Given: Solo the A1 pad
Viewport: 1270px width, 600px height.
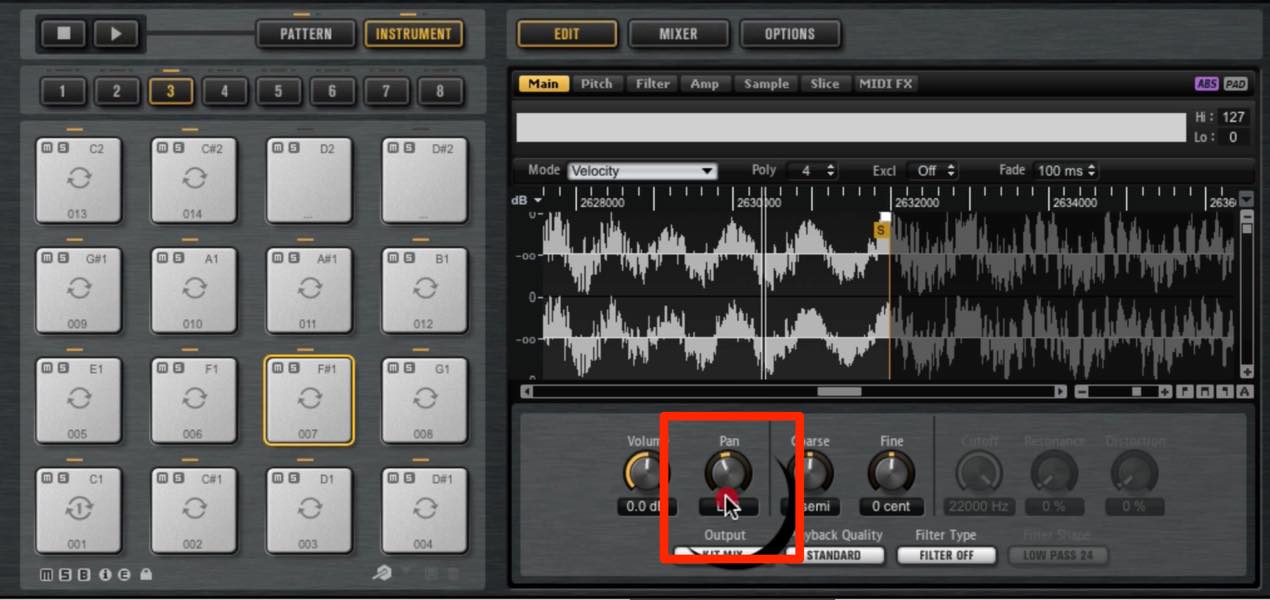Looking at the screenshot, I should pos(178,258).
